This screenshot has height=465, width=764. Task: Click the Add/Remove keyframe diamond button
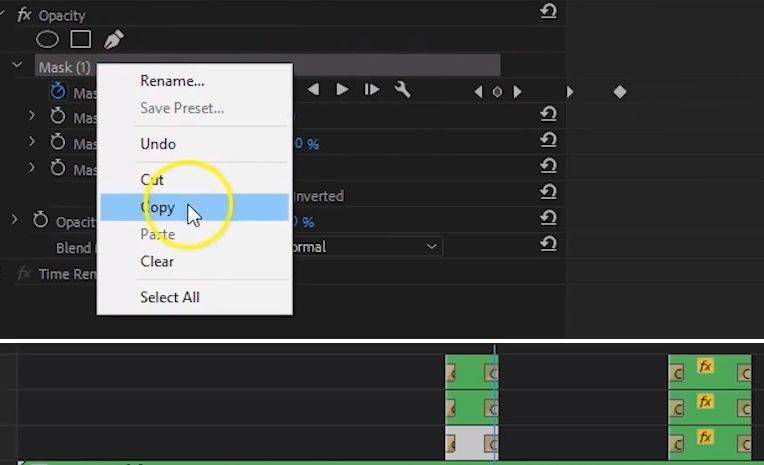pos(497,92)
